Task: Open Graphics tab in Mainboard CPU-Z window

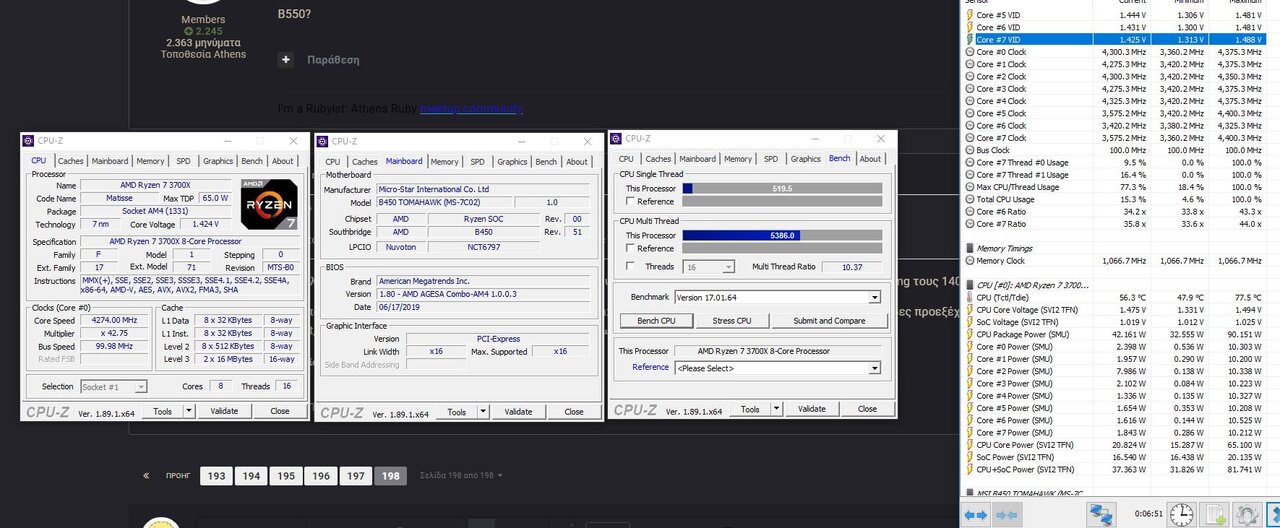Action: 512,162
